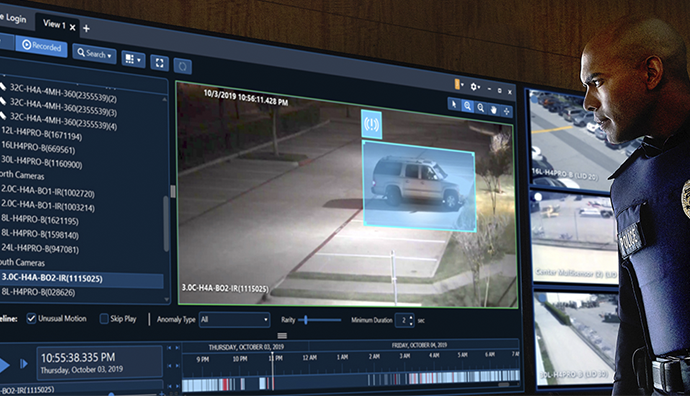Switch to Recorded video mode
Viewport: 690px width, 396px height.
pos(42,46)
